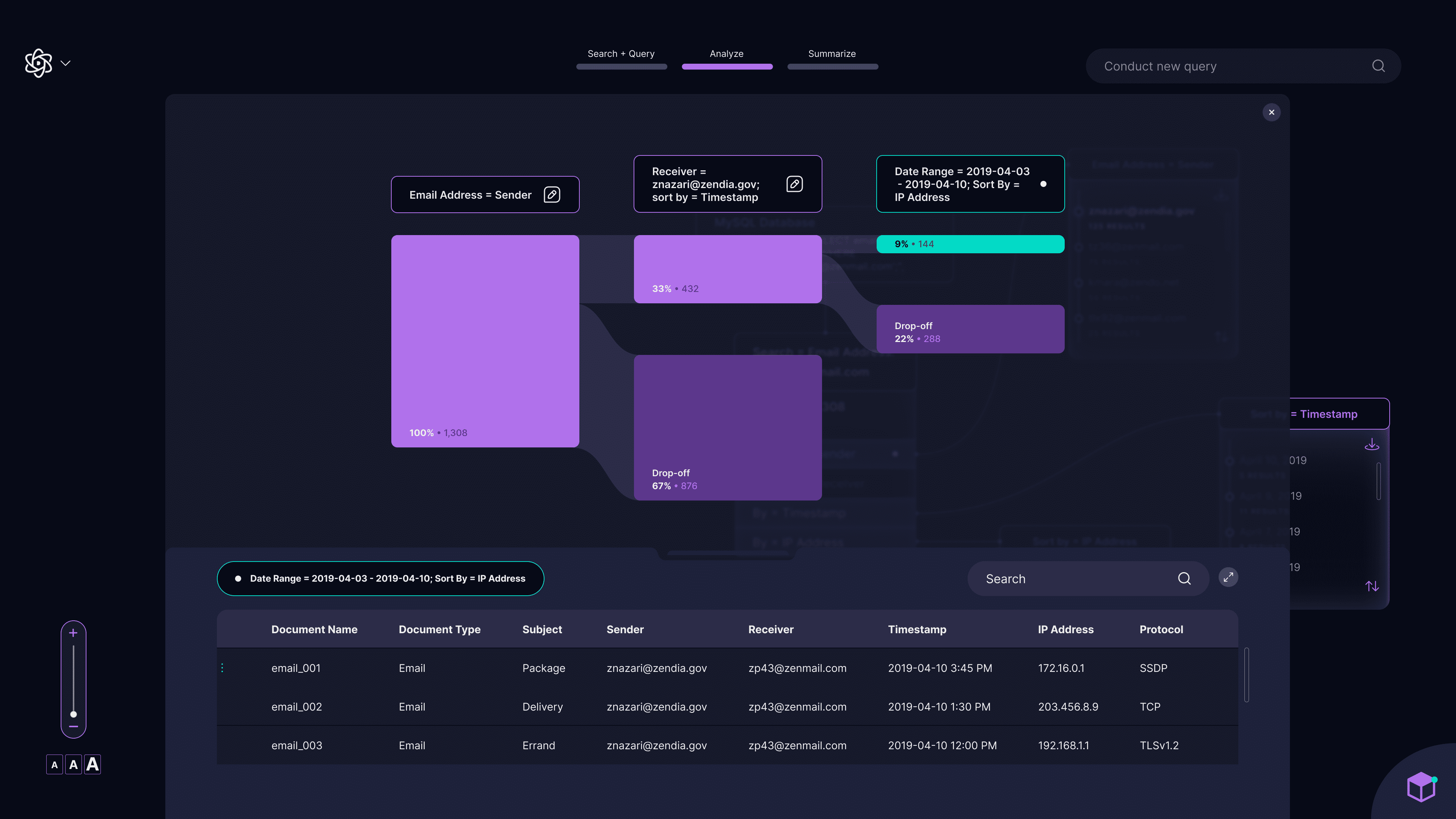Click timestamp 2019-04-10 3:45 PM
Screen dimensions: 1456x819
click(x=940, y=668)
